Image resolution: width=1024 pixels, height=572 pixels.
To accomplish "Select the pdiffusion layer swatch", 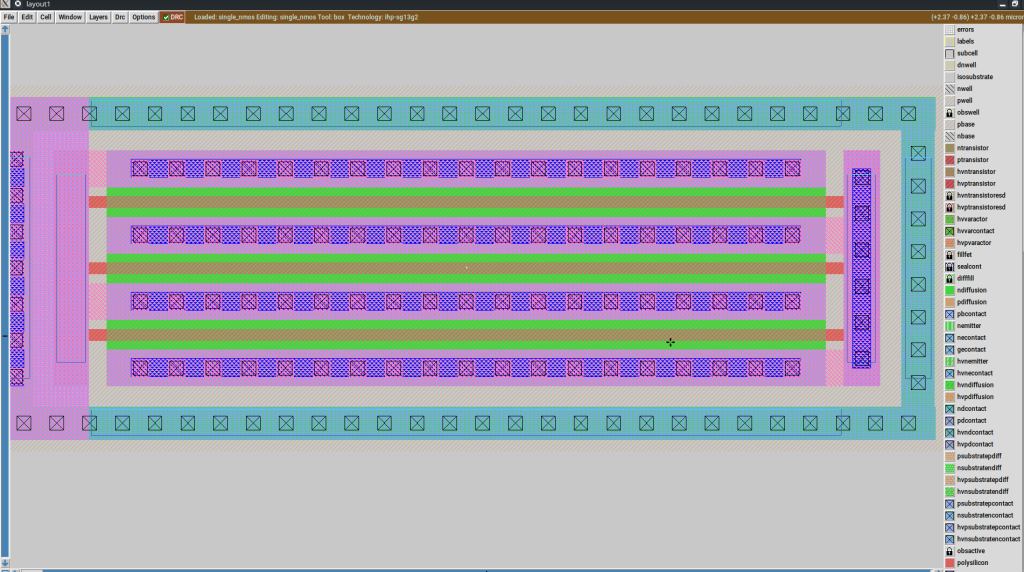I will tap(950, 302).
